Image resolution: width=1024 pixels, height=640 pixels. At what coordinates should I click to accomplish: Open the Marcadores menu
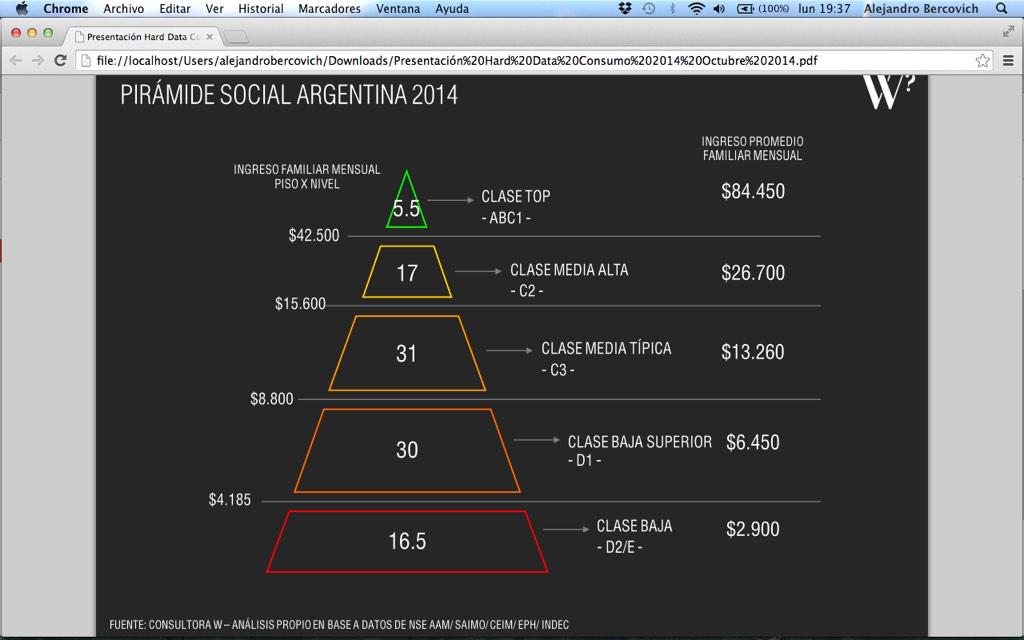[329, 8]
